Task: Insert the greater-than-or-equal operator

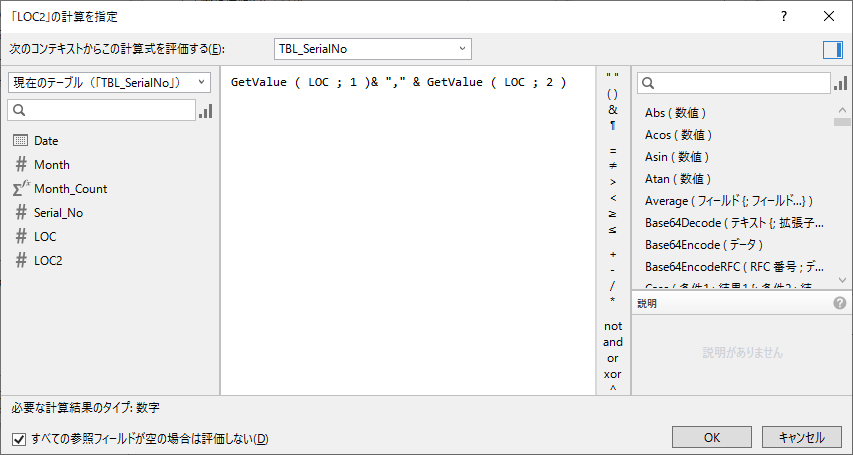Action: (x=613, y=214)
